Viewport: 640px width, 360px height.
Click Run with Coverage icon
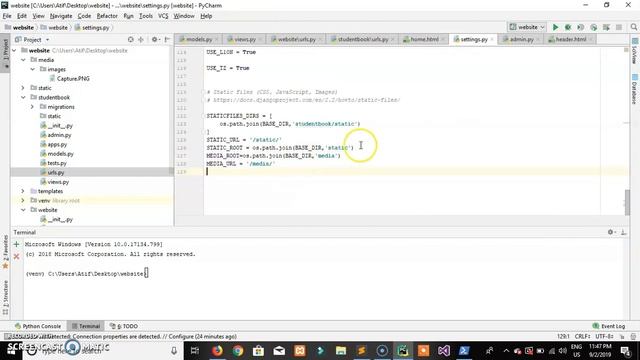pos(580,27)
